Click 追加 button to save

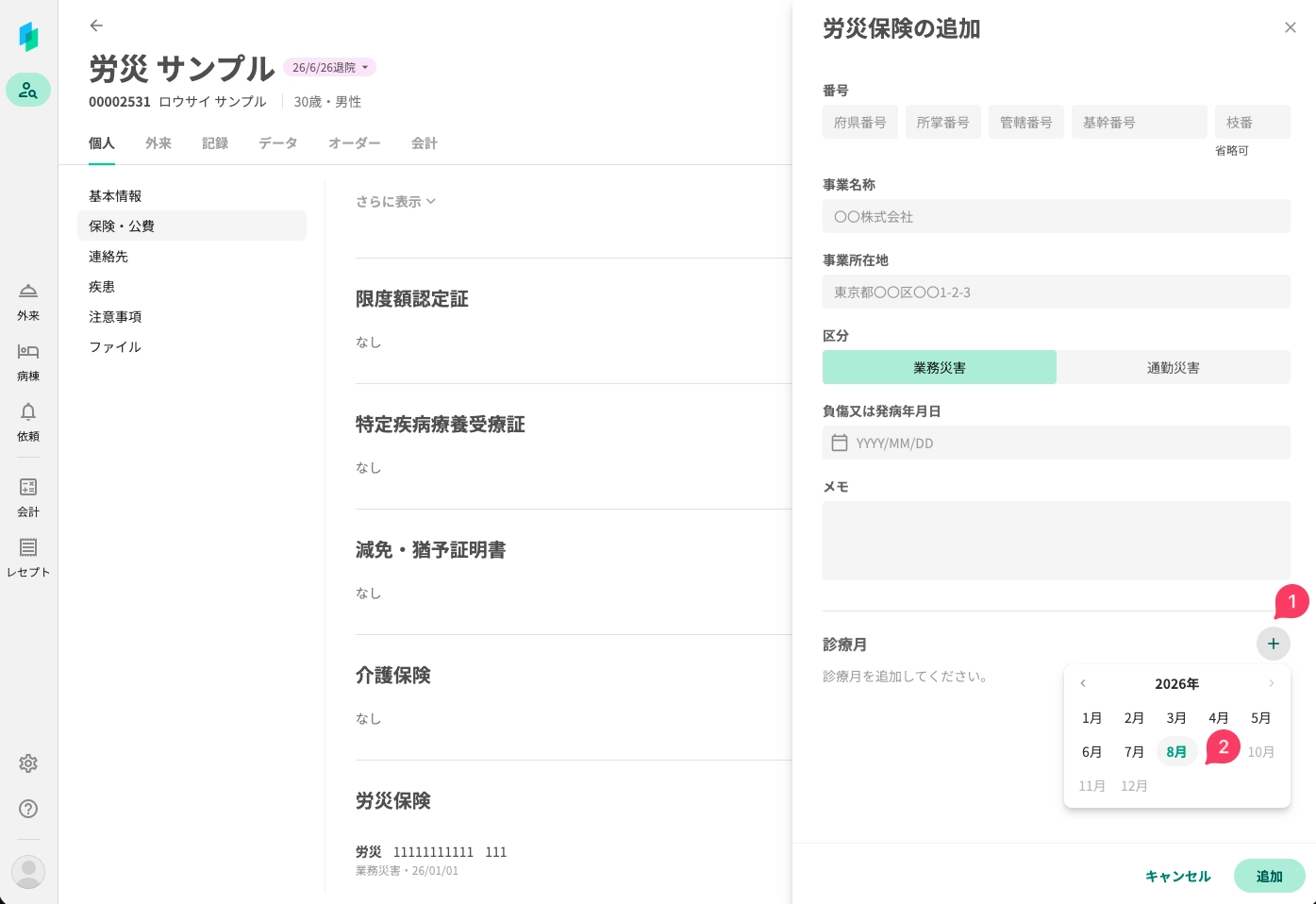(x=1270, y=876)
